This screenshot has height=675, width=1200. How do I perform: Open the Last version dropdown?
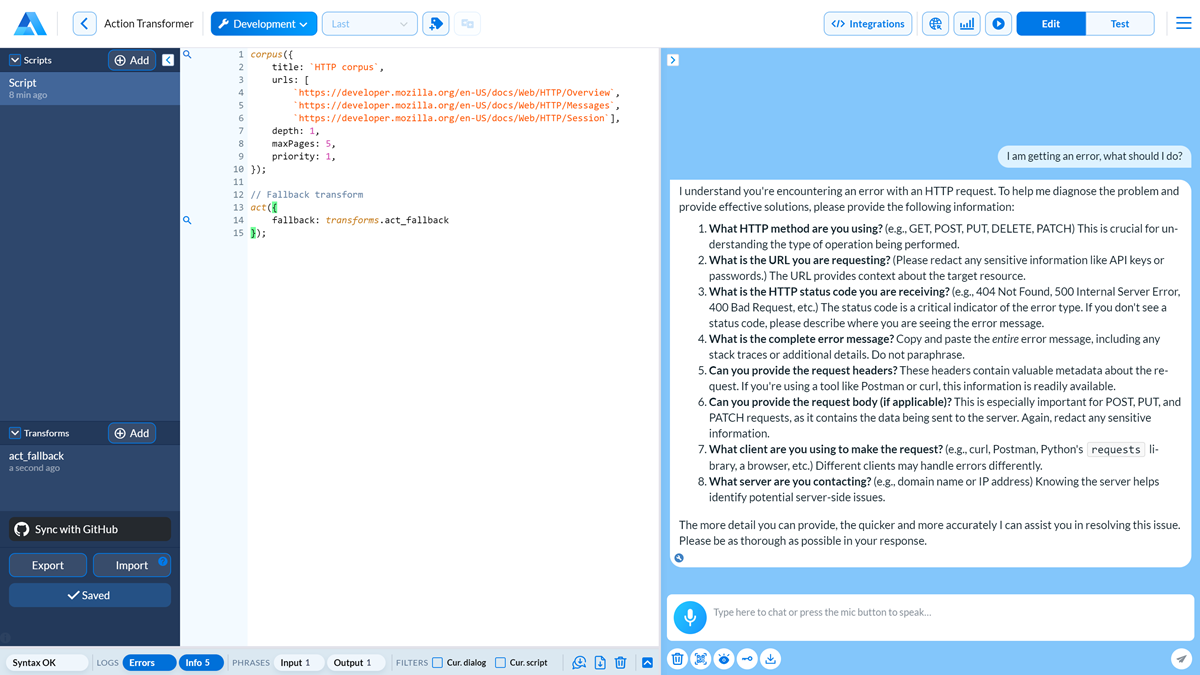tap(369, 24)
